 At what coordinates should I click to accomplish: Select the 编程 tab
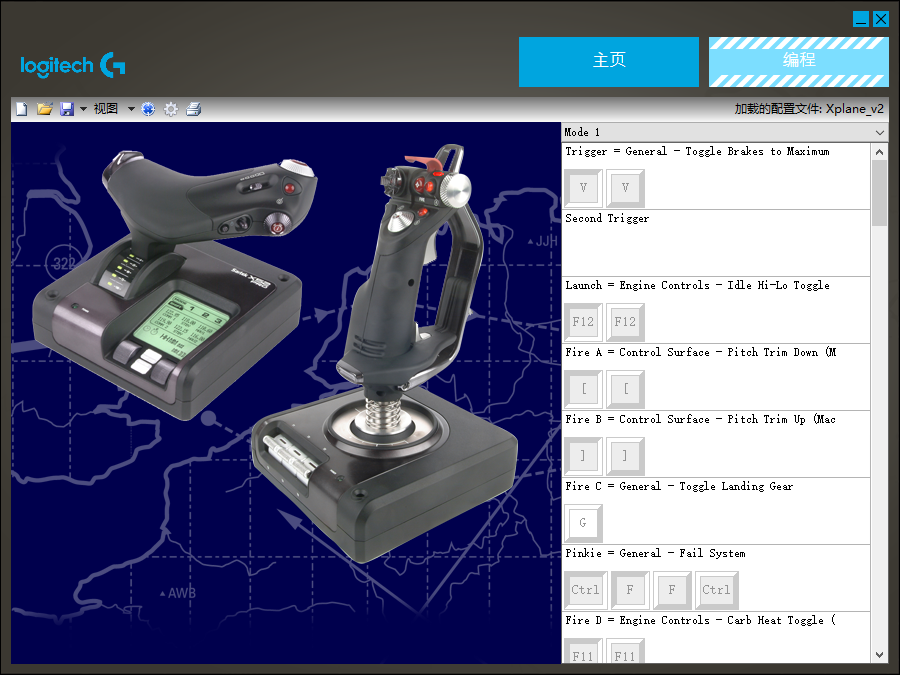pos(798,62)
